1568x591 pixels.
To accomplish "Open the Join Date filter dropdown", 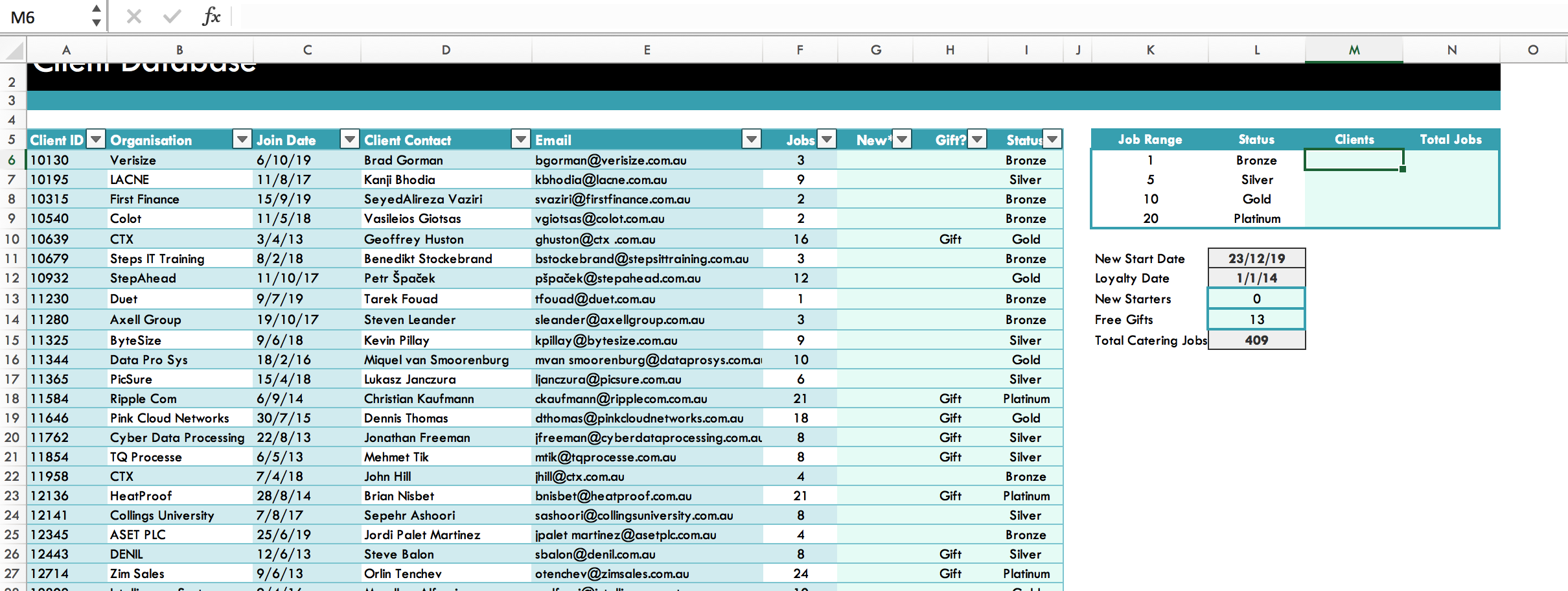I will pos(349,139).
